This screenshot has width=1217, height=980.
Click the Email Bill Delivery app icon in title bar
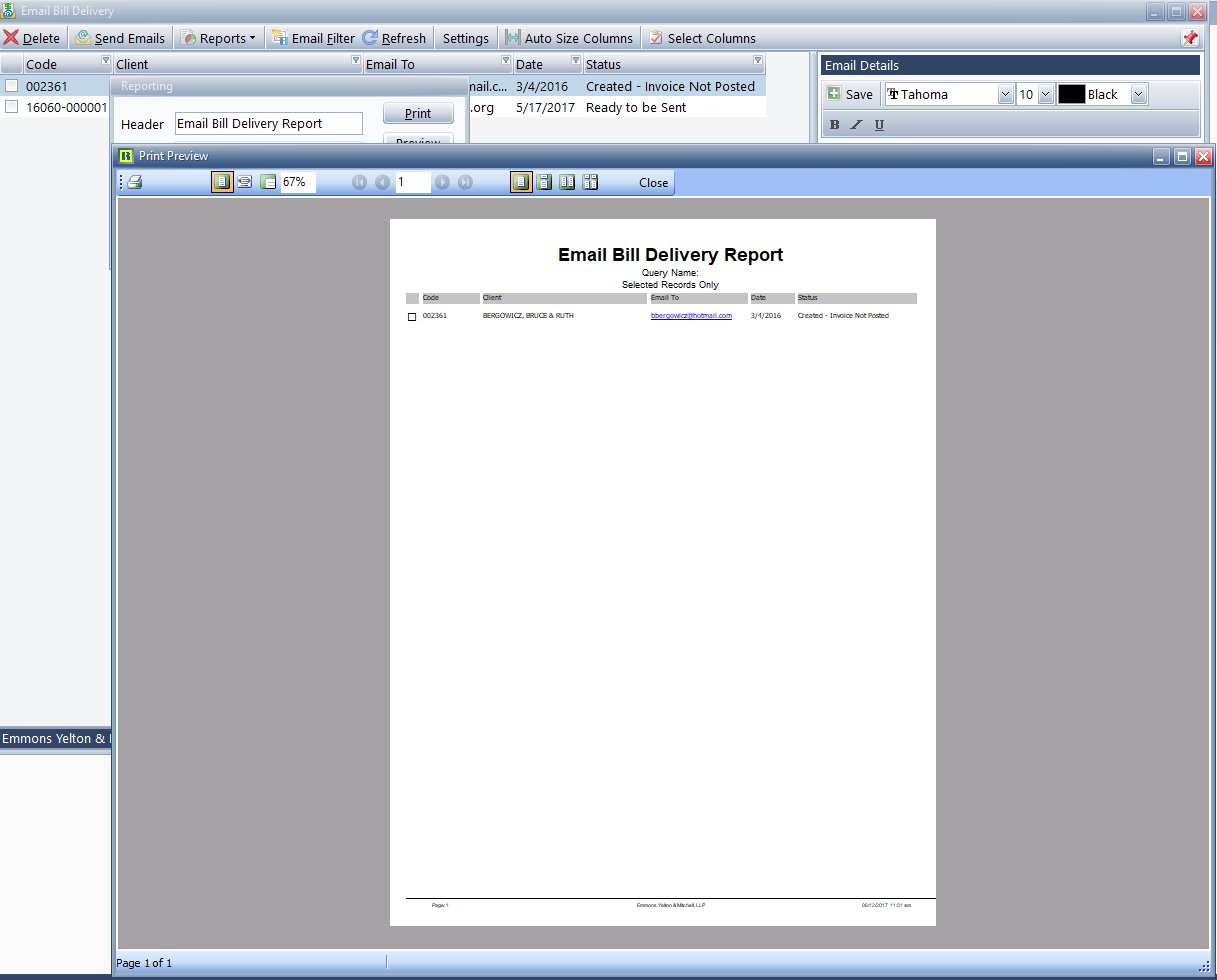click(9, 11)
